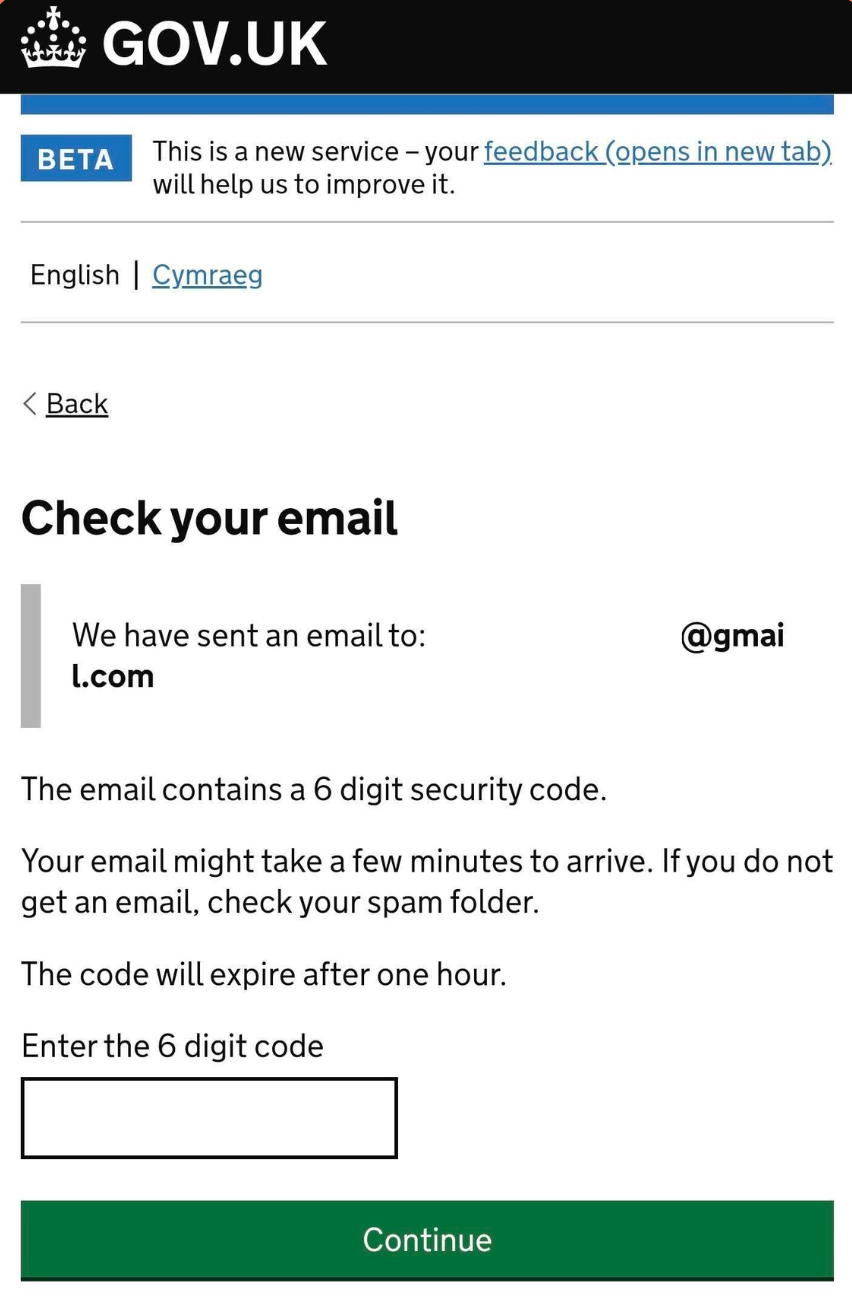This screenshot has width=852, height=1301.
Task: Click the 6 digit security code sentence
Action: point(313,790)
